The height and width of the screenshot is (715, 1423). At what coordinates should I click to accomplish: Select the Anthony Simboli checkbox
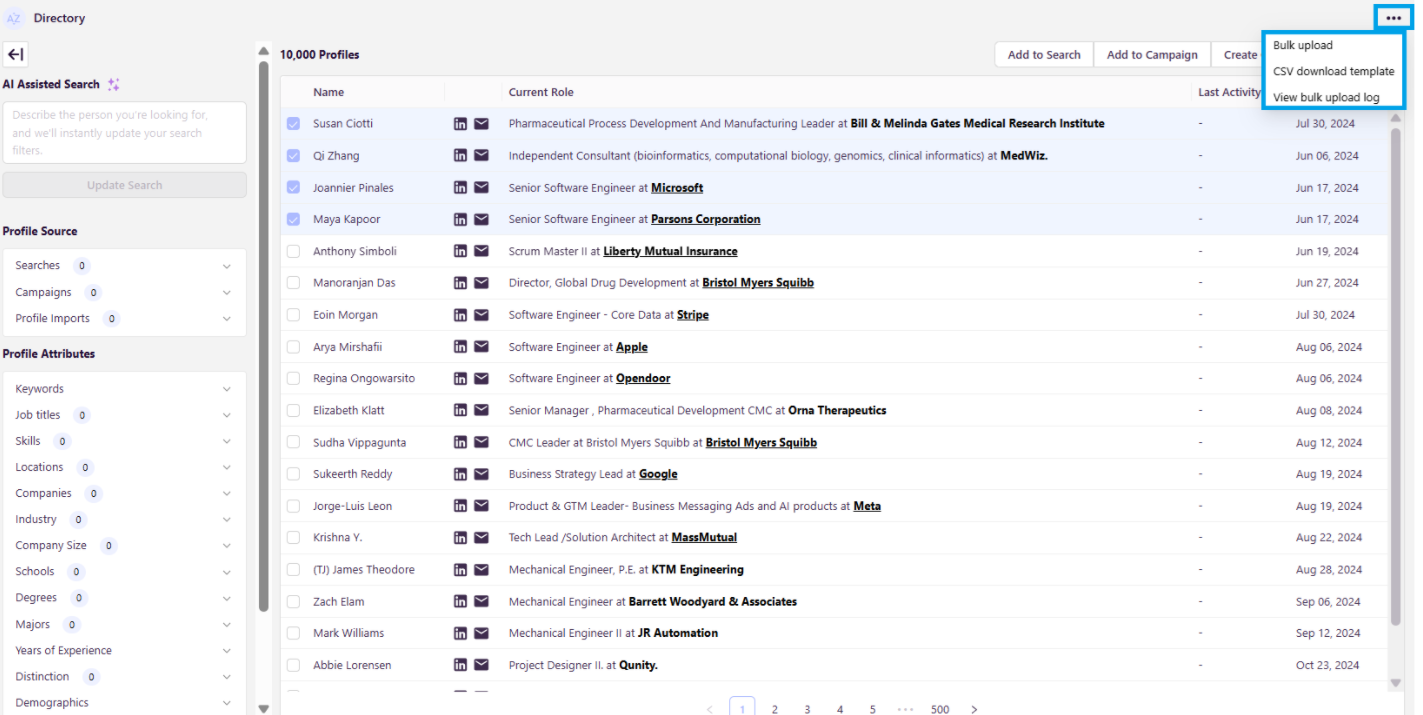(x=293, y=251)
